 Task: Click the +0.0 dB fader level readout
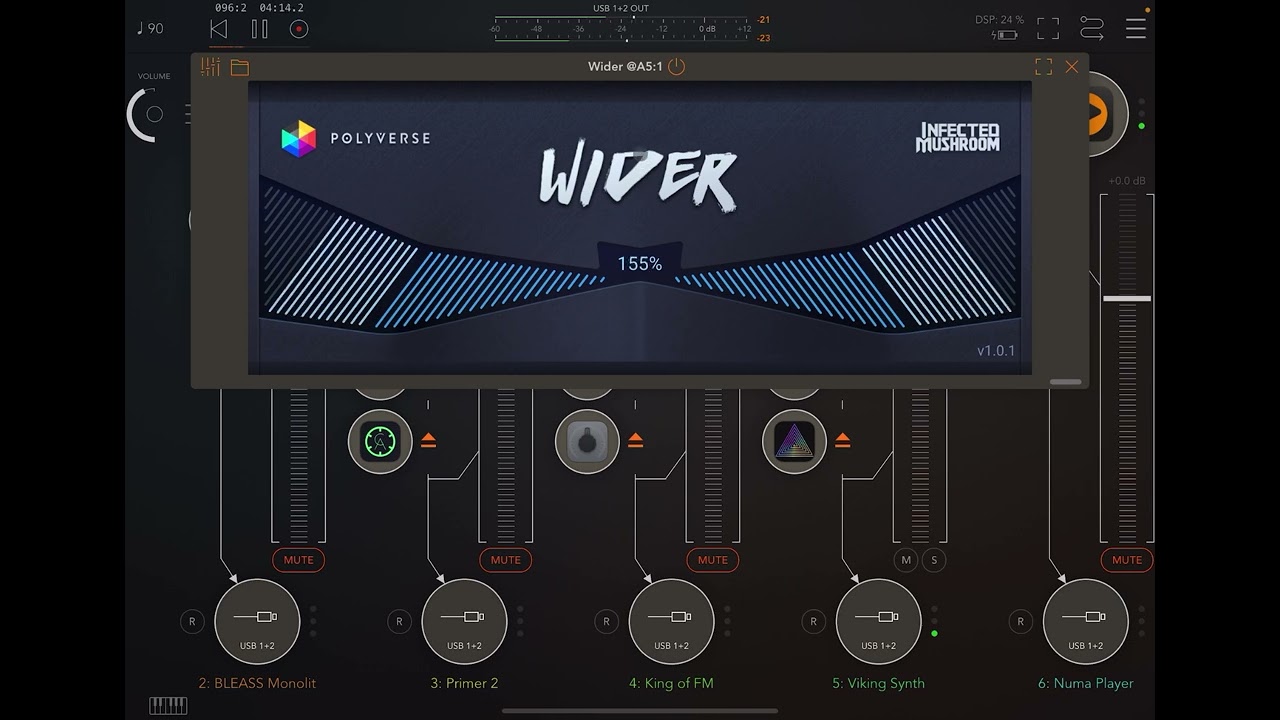point(1126,181)
